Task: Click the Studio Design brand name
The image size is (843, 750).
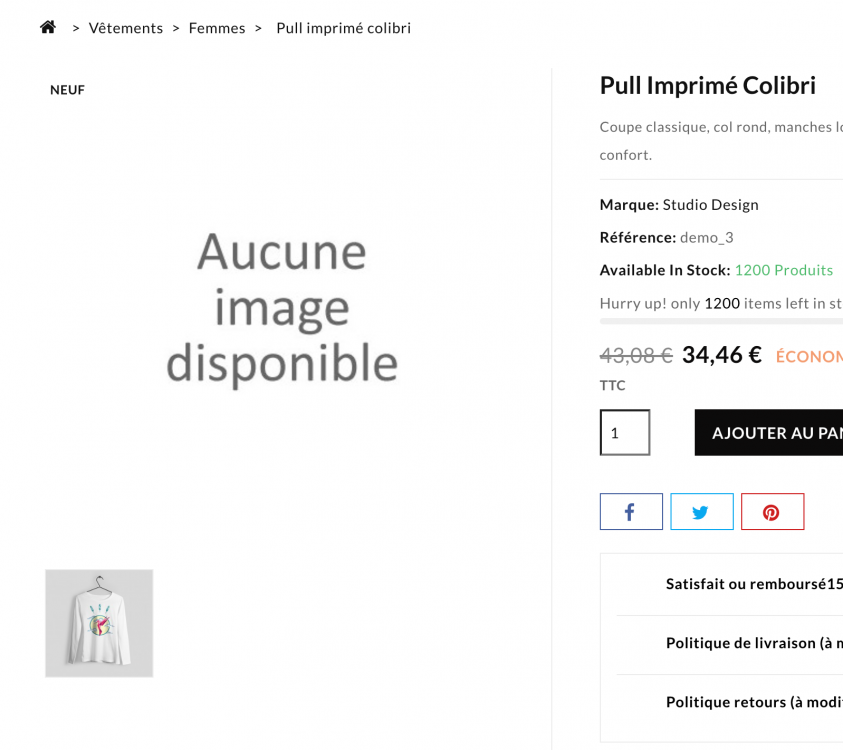Action: click(x=712, y=204)
